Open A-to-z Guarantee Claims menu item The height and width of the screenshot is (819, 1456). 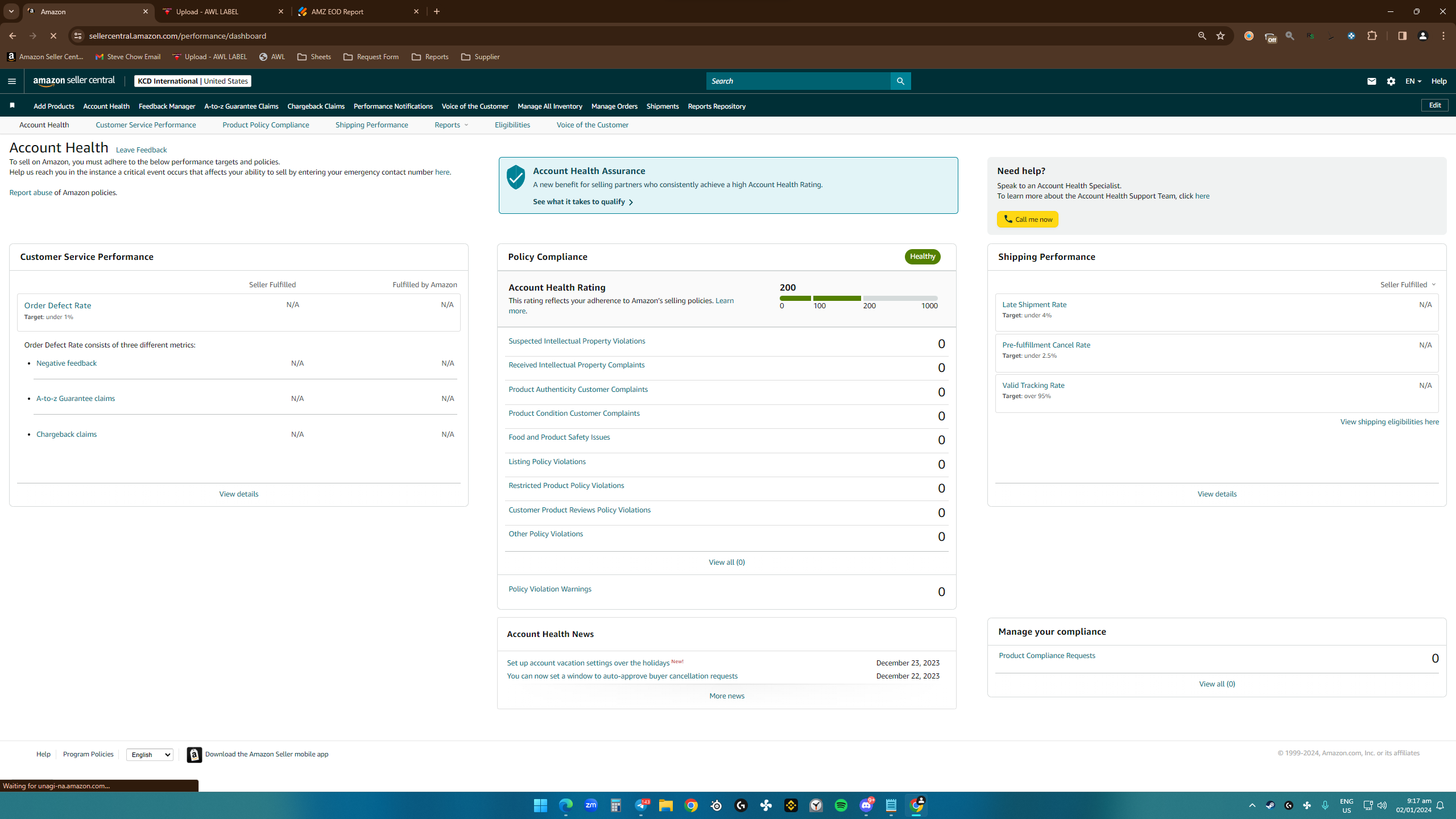coord(241,106)
